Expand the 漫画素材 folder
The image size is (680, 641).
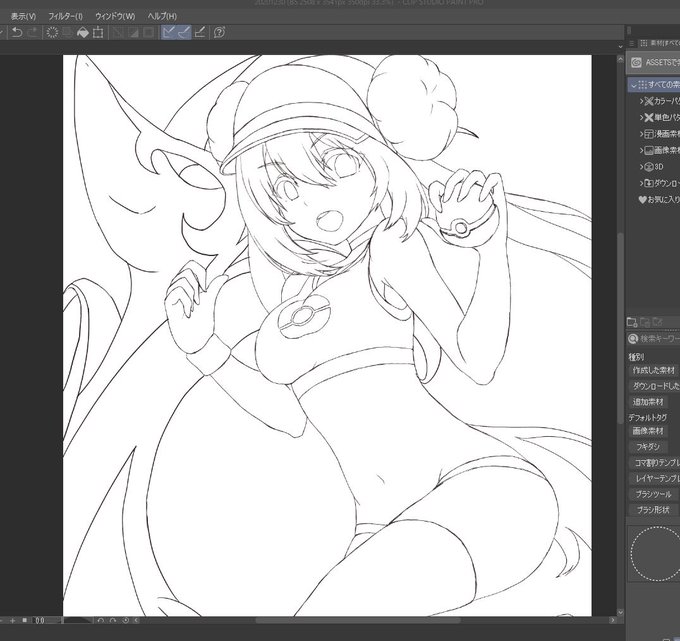point(641,134)
